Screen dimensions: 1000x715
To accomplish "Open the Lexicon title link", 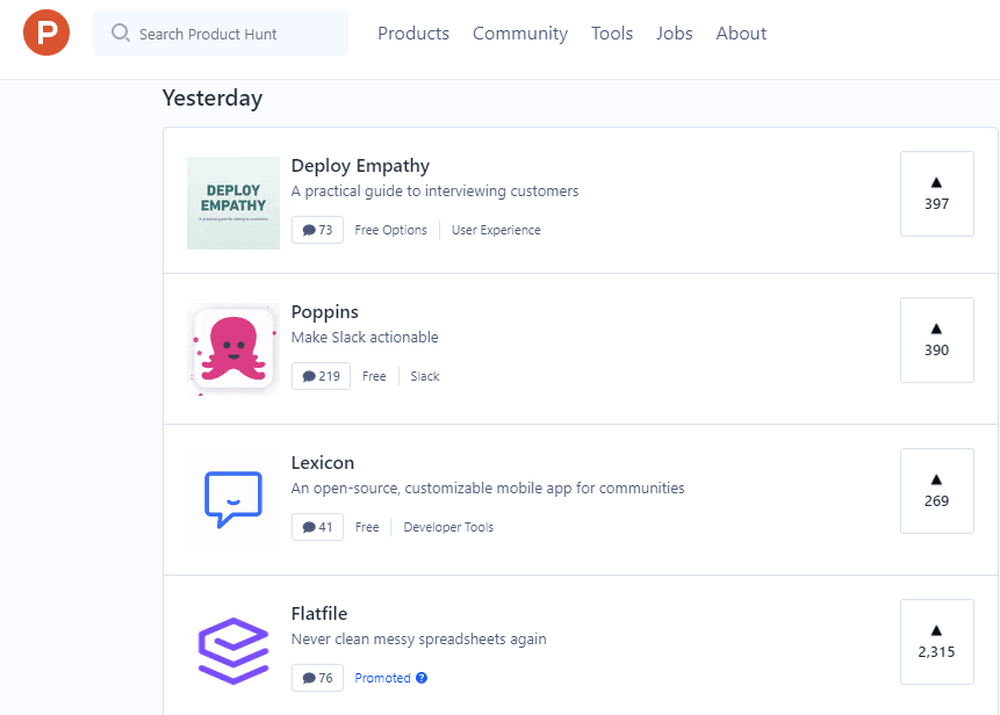I will tap(323, 463).
